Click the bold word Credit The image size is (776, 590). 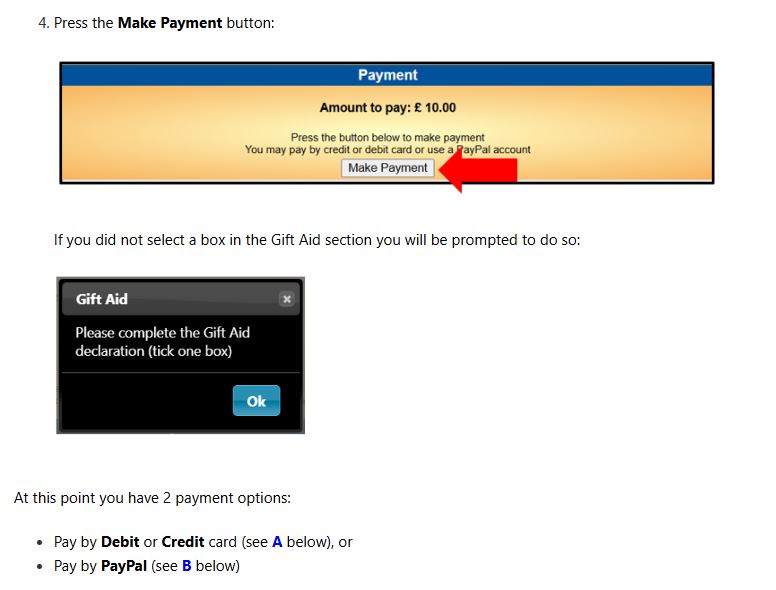tap(183, 541)
